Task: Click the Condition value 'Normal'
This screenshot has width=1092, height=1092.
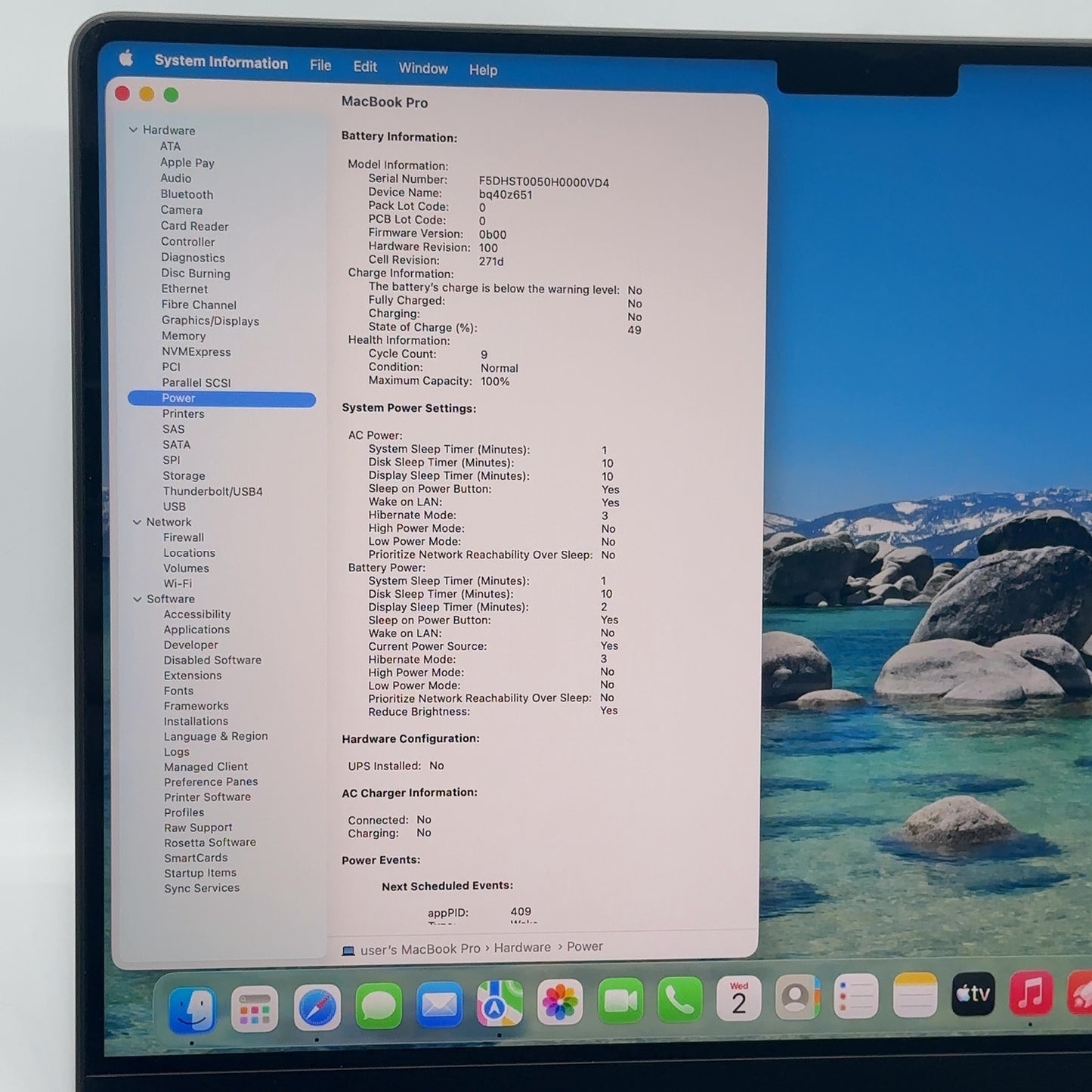Action: click(x=500, y=368)
